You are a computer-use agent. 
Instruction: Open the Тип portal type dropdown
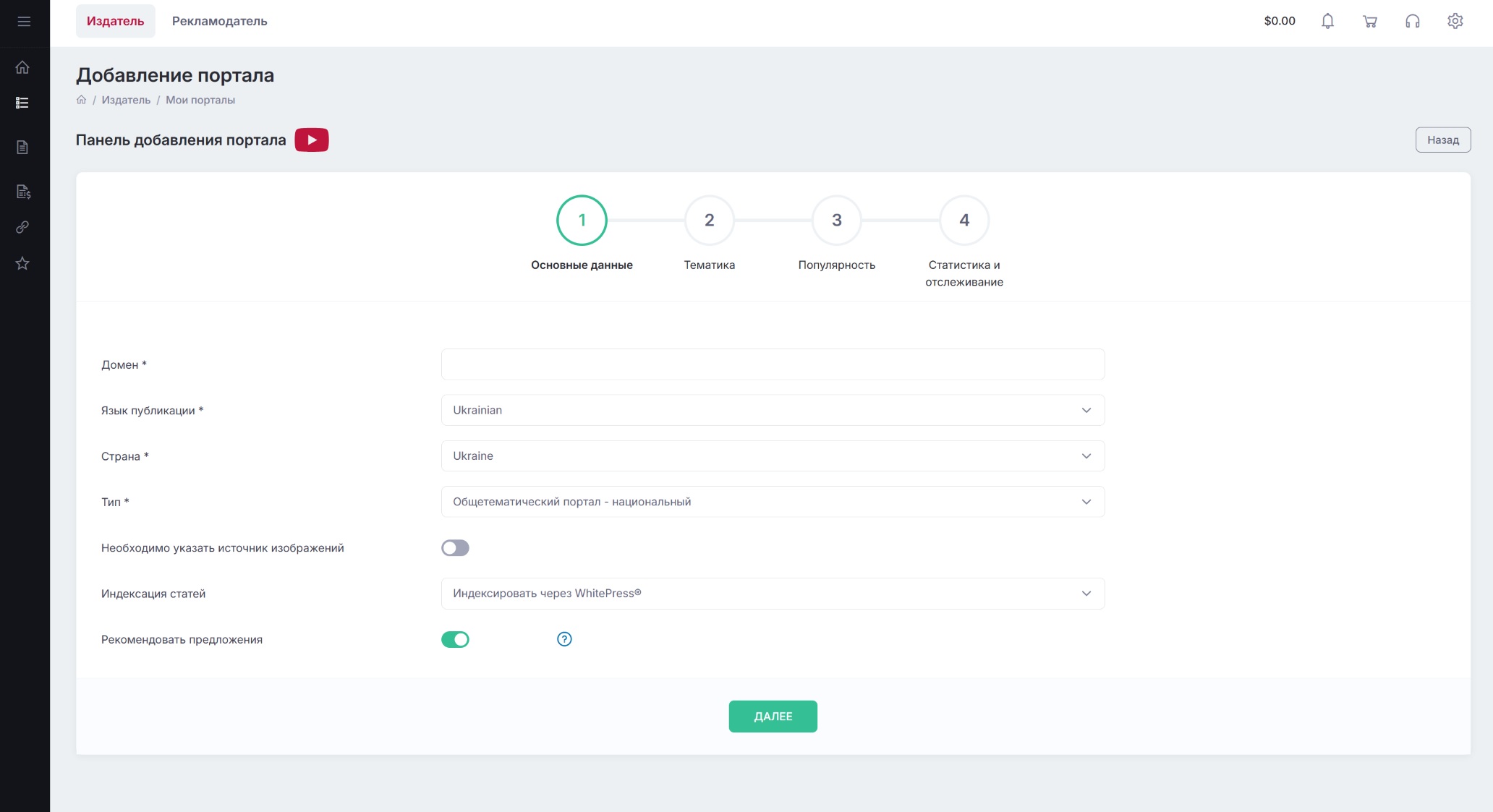pos(773,502)
